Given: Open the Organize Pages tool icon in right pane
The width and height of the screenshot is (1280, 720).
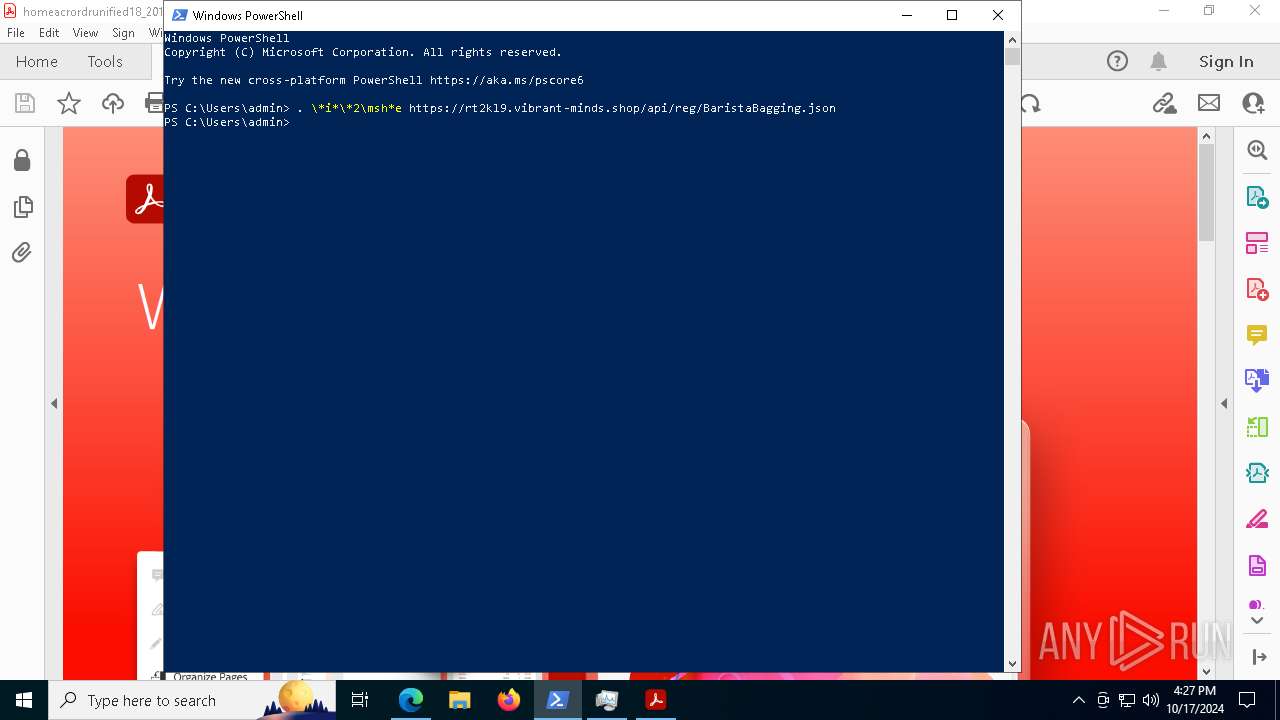Looking at the screenshot, I should click(x=1257, y=243).
